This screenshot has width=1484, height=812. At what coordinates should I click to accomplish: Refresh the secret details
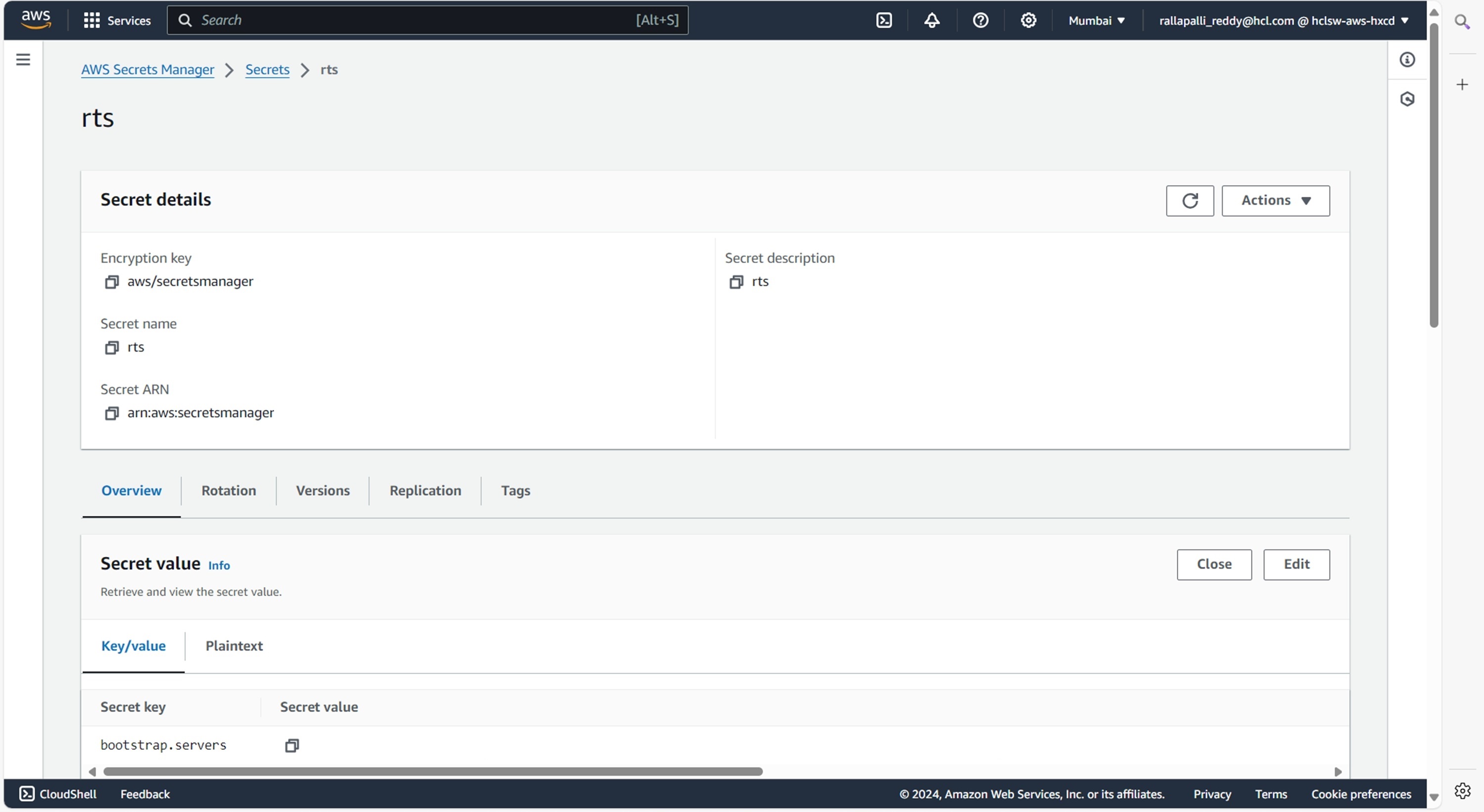tap(1190, 200)
